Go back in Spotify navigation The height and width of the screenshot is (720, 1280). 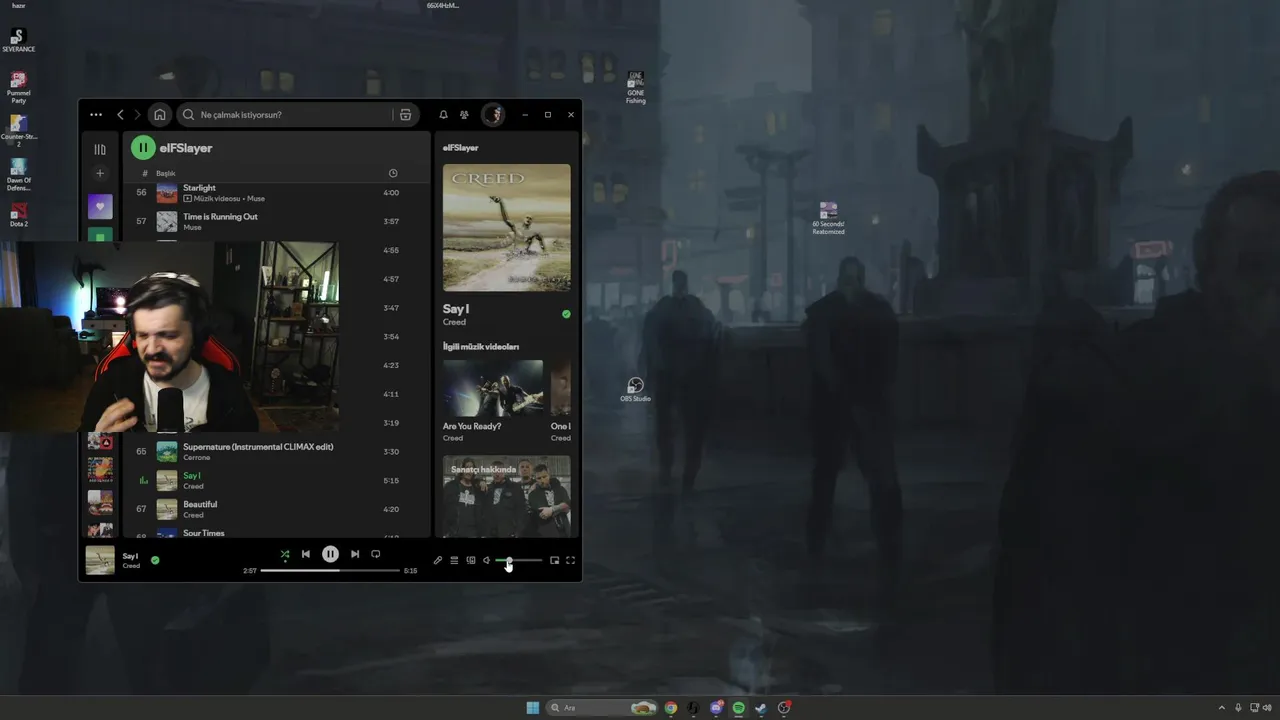[x=121, y=115]
